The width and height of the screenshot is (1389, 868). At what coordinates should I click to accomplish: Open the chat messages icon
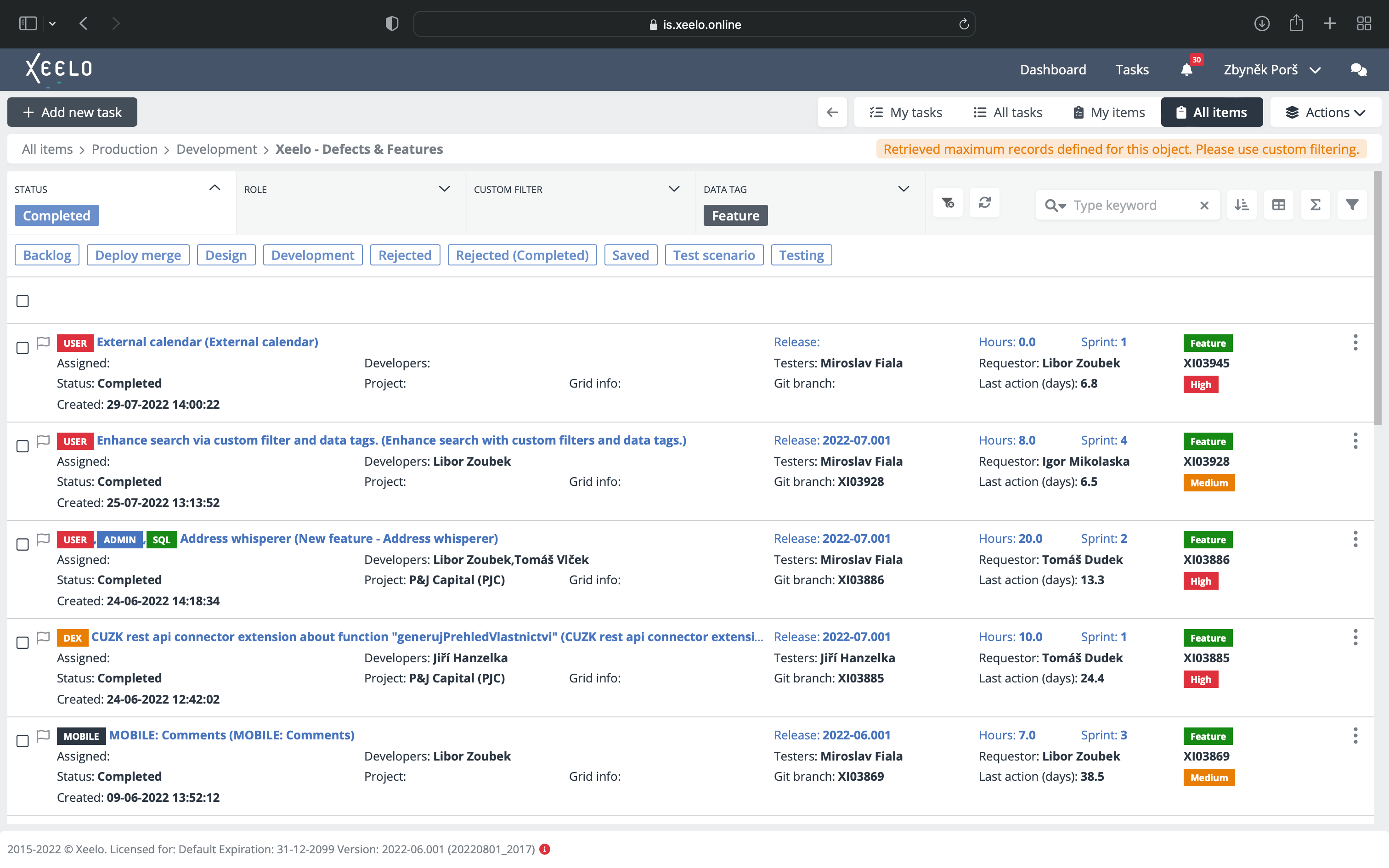(1359, 69)
